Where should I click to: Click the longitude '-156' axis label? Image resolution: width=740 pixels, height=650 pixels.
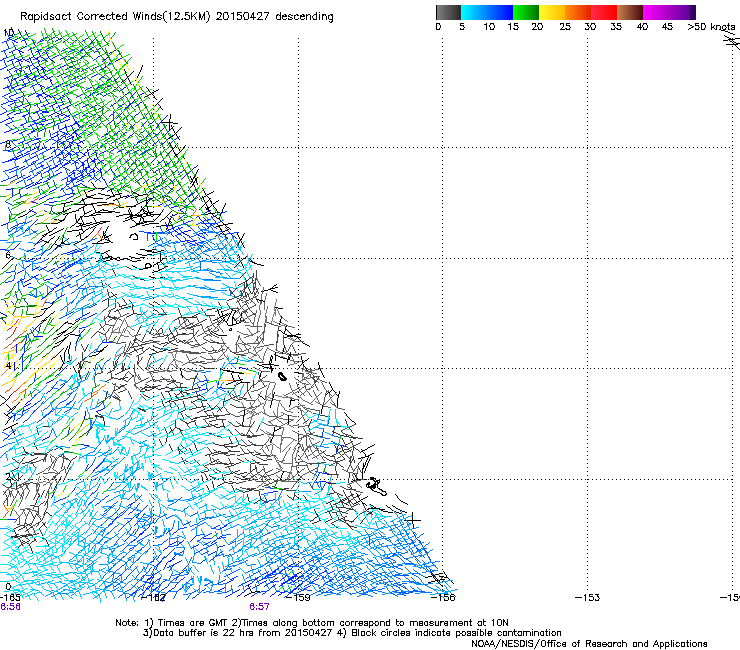click(x=443, y=598)
